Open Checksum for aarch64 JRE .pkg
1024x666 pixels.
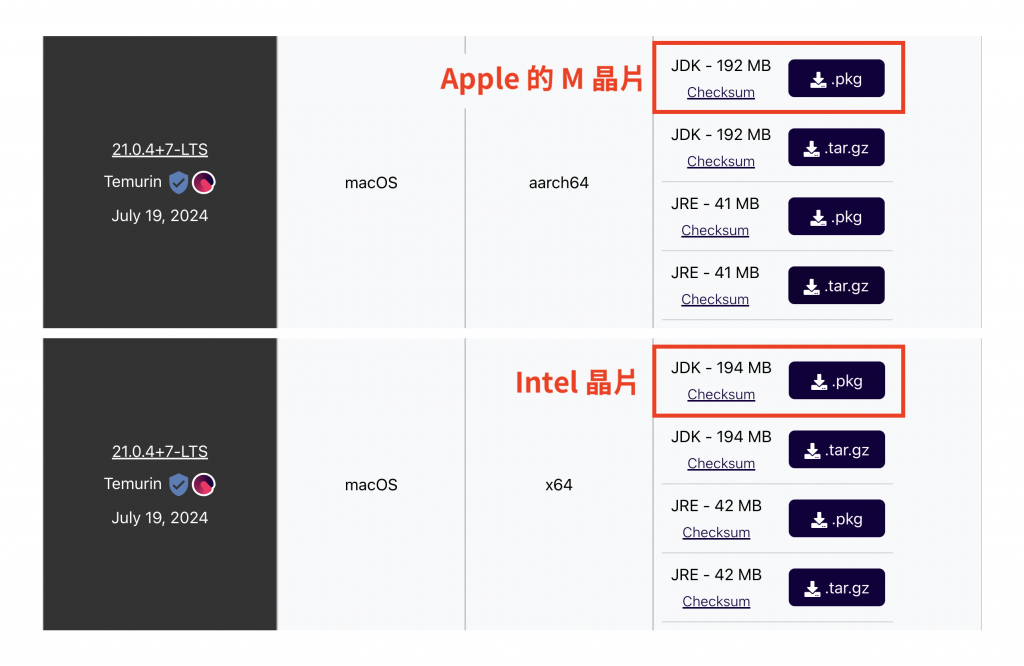pyautogui.click(x=715, y=230)
